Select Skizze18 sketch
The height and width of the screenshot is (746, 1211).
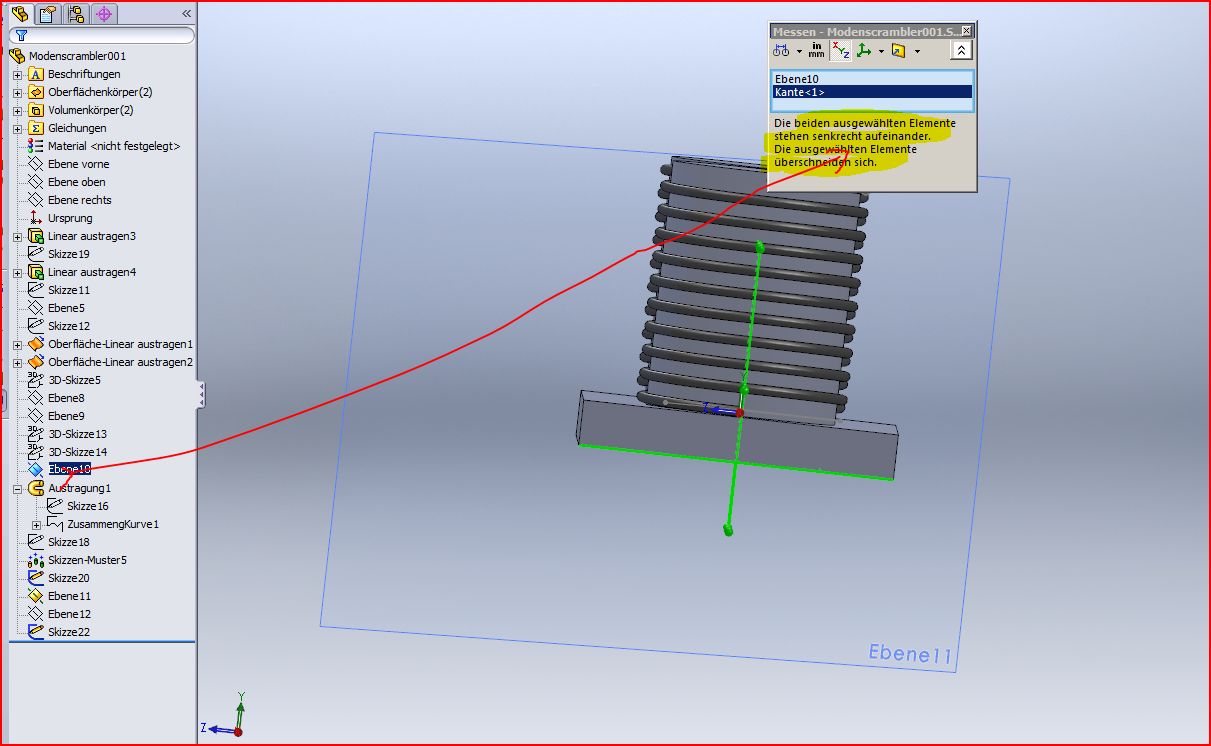pyautogui.click(x=68, y=542)
